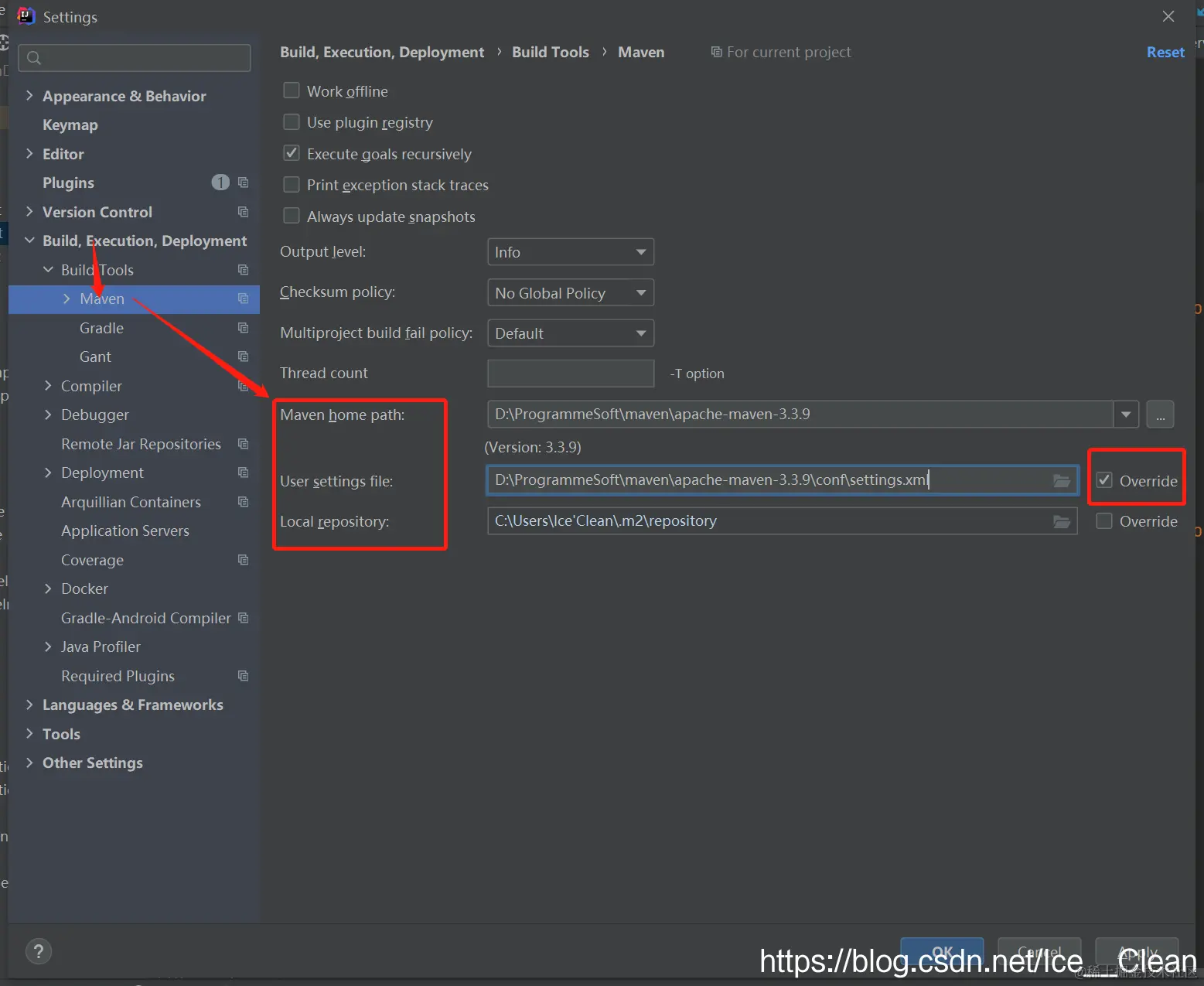The image size is (1204, 986).
Task: Open the Output level dropdown
Action: tap(571, 252)
